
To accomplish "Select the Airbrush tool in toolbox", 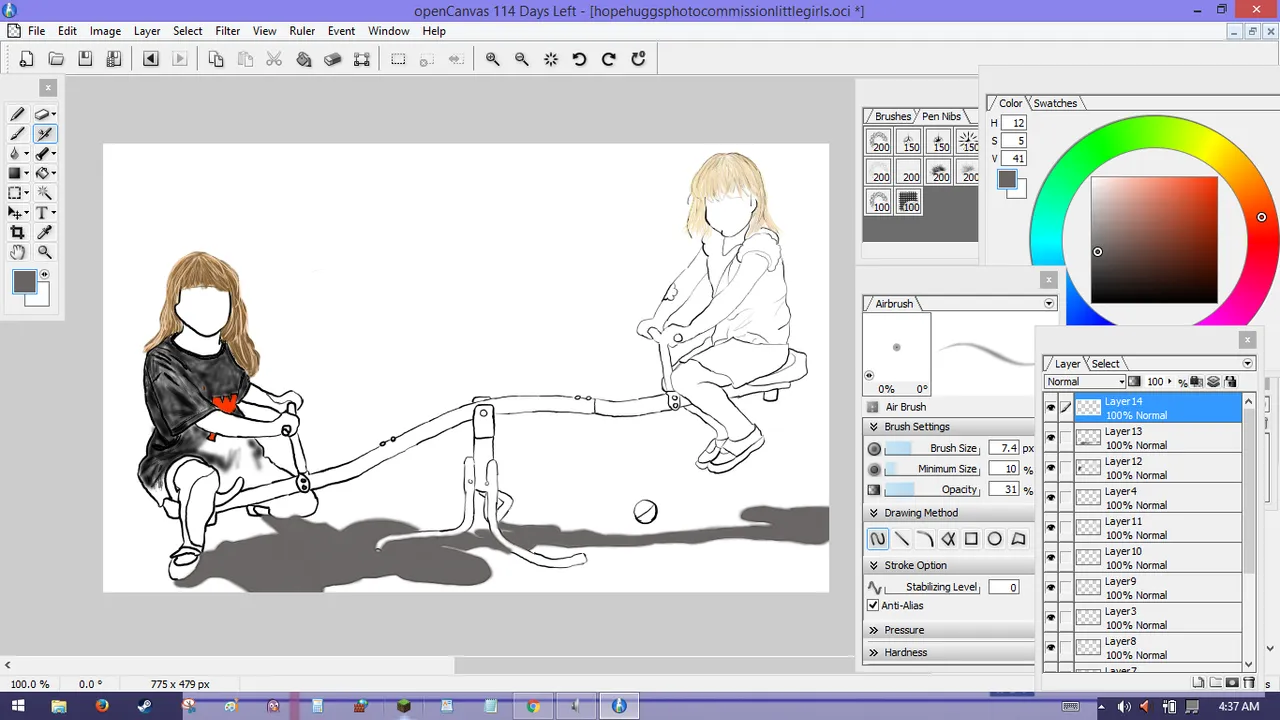I will coord(45,134).
